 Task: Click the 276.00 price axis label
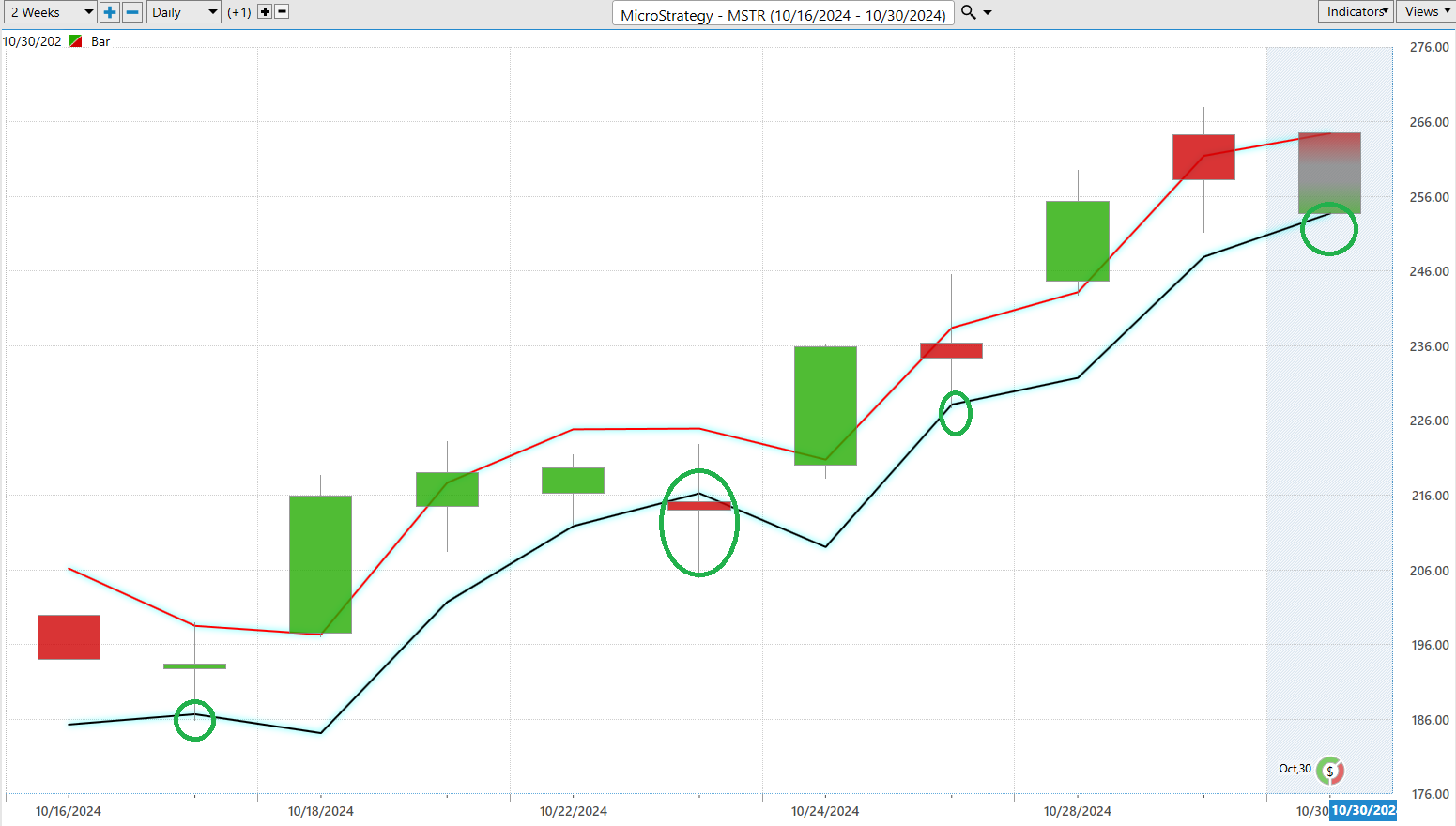1430,47
